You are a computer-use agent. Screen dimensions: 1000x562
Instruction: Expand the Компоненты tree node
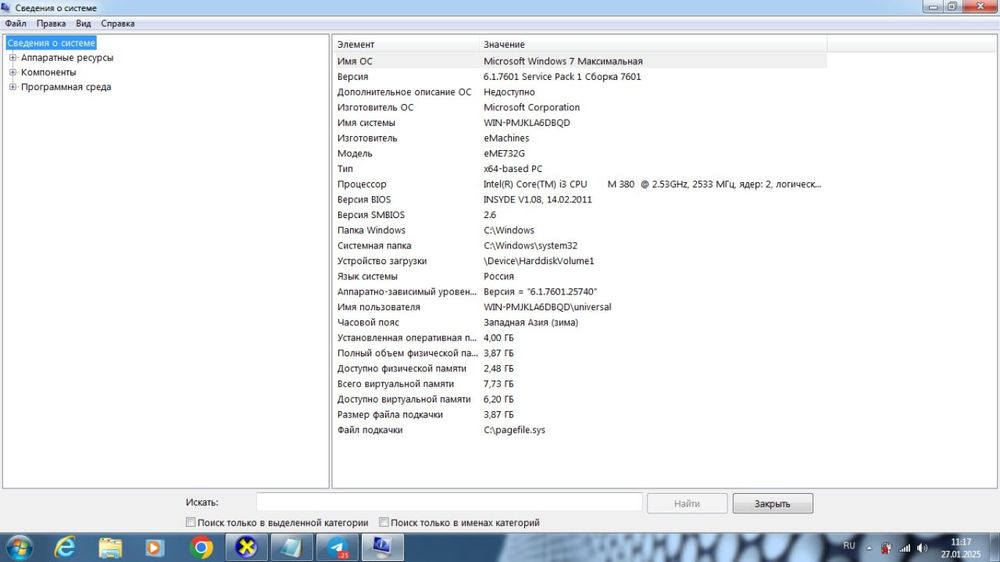click(13, 72)
